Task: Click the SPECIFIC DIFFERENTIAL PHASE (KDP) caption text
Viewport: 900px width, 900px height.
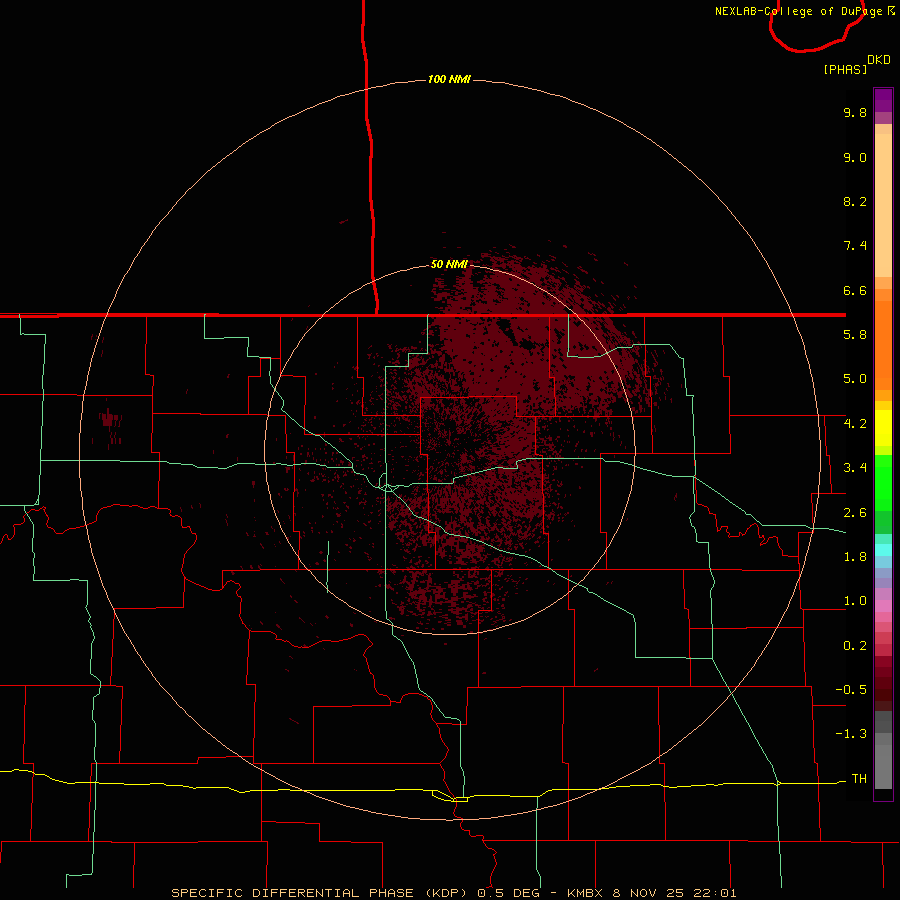Action: click(319, 893)
